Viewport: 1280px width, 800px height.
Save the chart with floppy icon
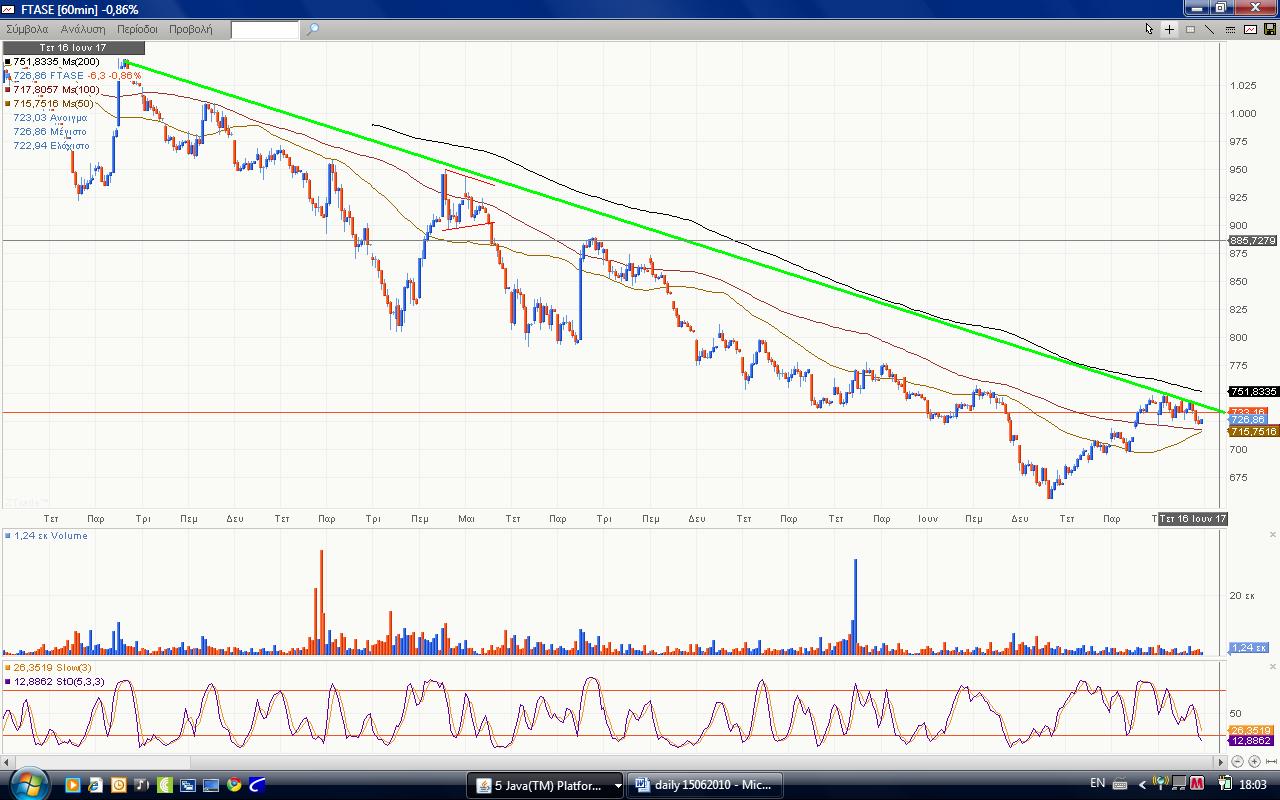click(1270, 29)
